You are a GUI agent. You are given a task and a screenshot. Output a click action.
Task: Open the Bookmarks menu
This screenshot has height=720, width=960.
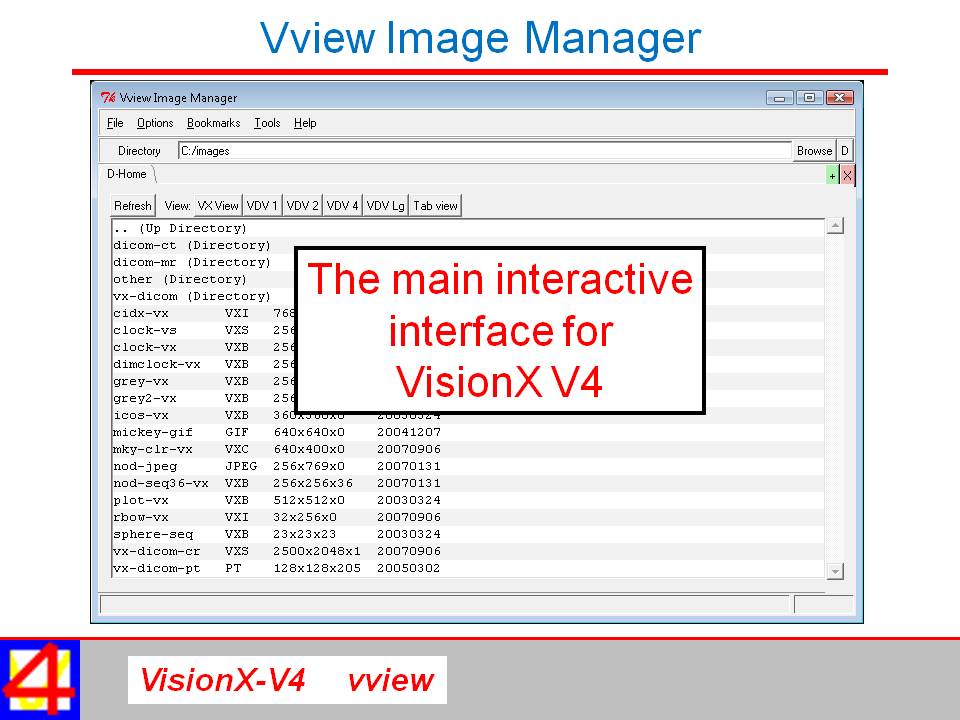[213, 123]
